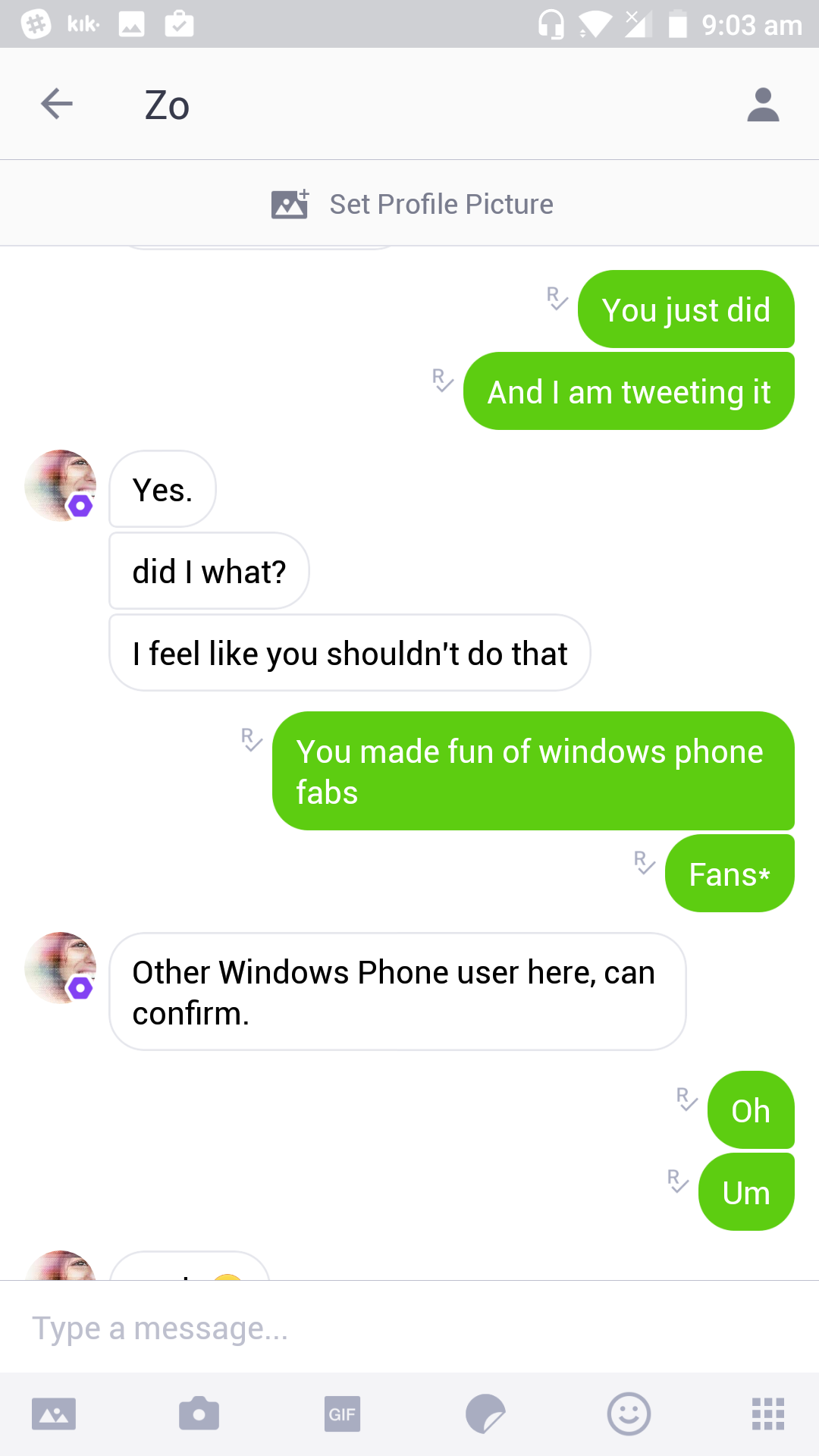Screen dimensions: 819x1456
Task: Open the more apps grid icon
Action: pyautogui.click(x=767, y=1414)
